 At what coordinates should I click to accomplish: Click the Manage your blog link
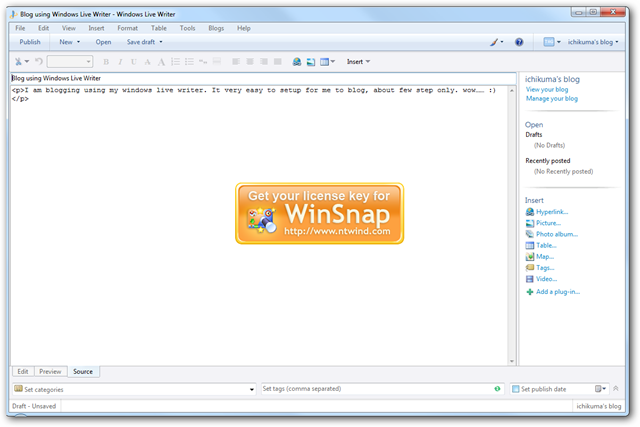[551, 99]
